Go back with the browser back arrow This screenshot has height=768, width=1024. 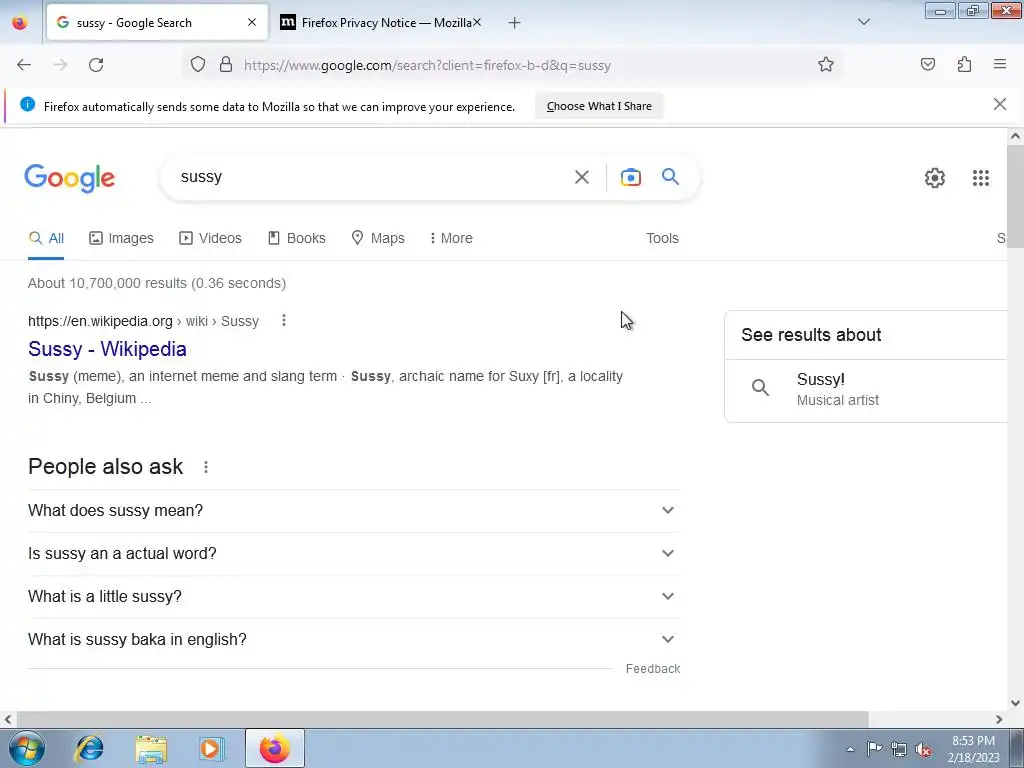[x=24, y=65]
